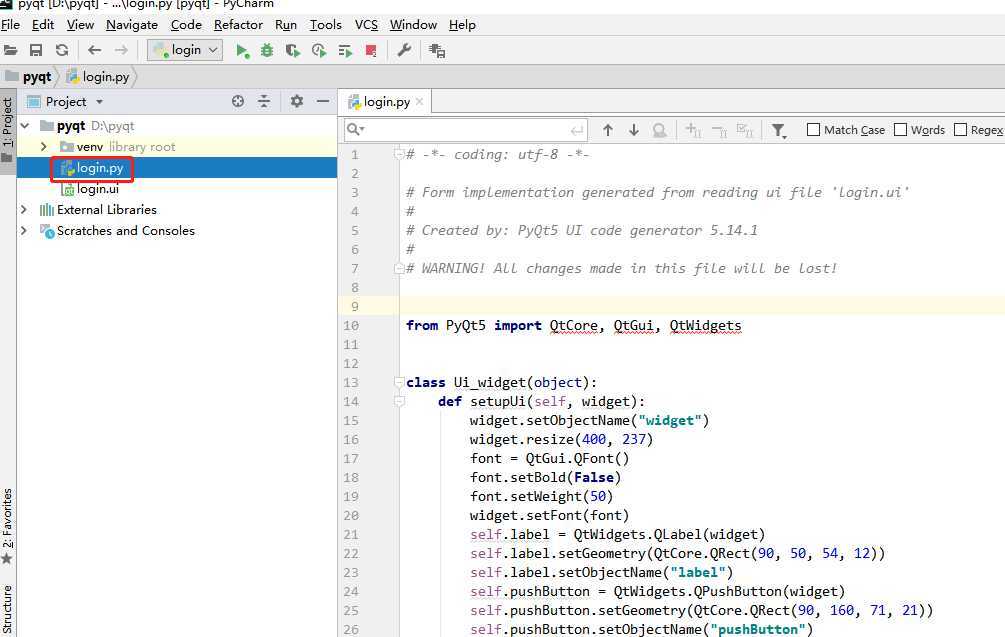This screenshot has width=1005, height=637.
Task: Jump to previous search occurrence
Action: coord(608,130)
